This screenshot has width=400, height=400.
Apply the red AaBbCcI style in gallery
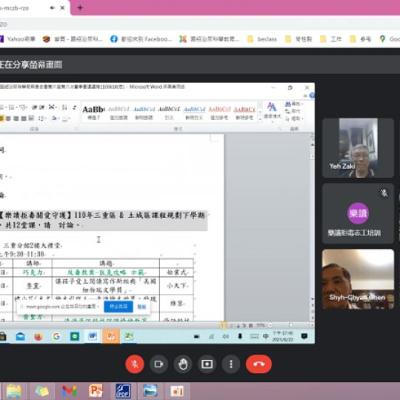click(219, 113)
